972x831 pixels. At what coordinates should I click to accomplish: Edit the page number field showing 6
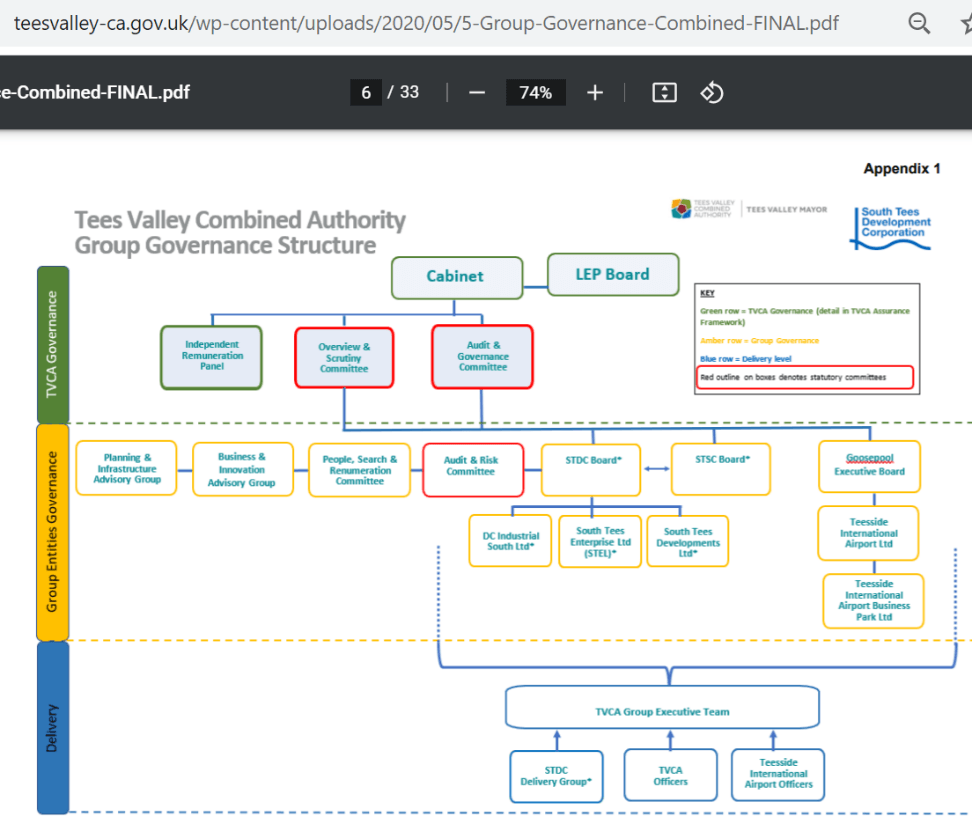pyautogui.click(x=366, y=93)
